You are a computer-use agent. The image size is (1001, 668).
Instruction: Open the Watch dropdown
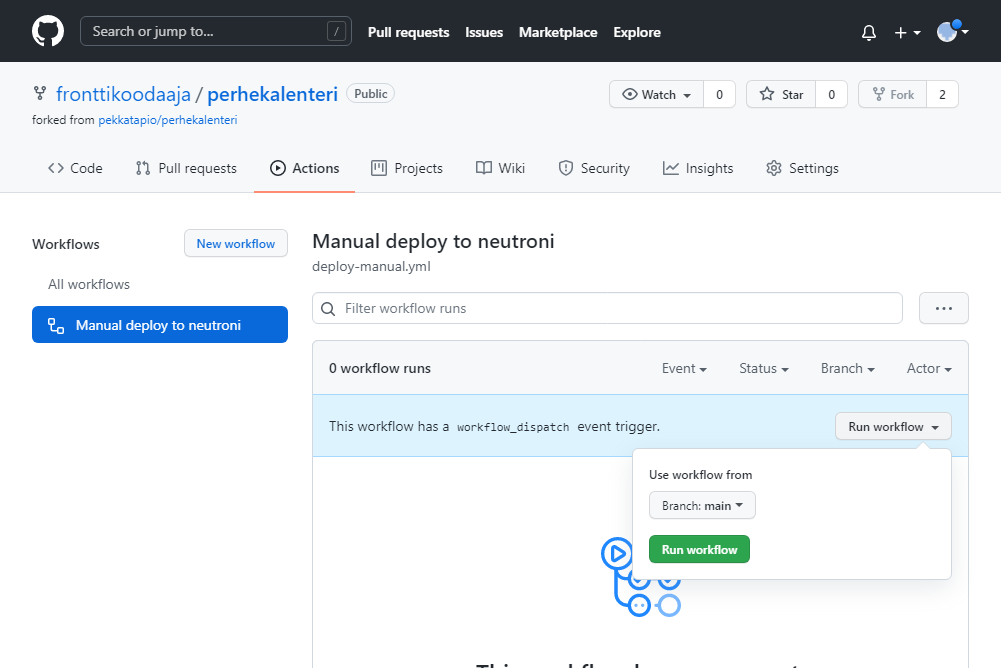pyautogui.click(x=656, y=95)
